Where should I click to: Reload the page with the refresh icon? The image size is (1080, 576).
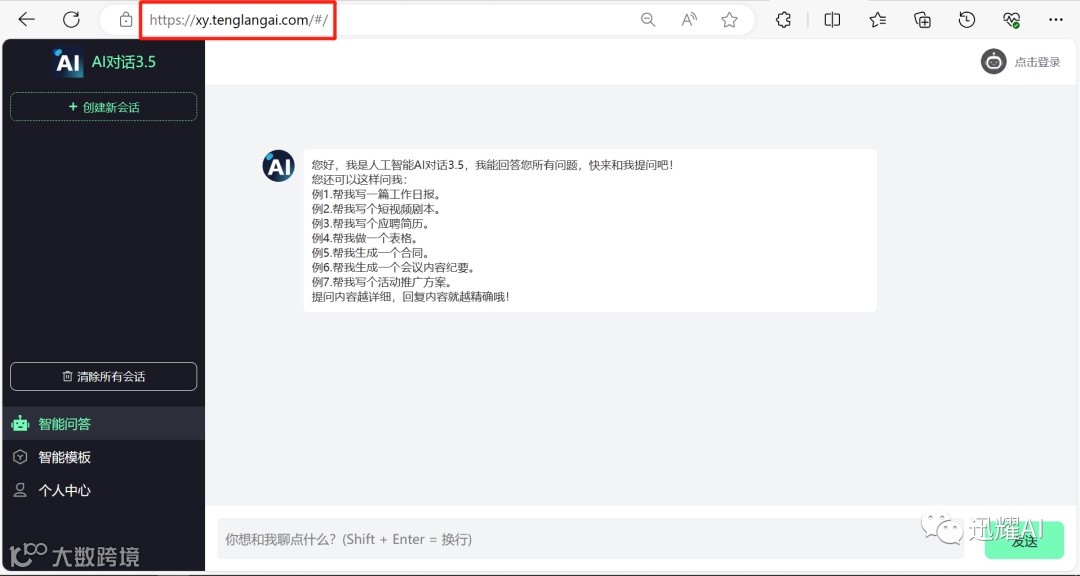click(x=72, y=20)
